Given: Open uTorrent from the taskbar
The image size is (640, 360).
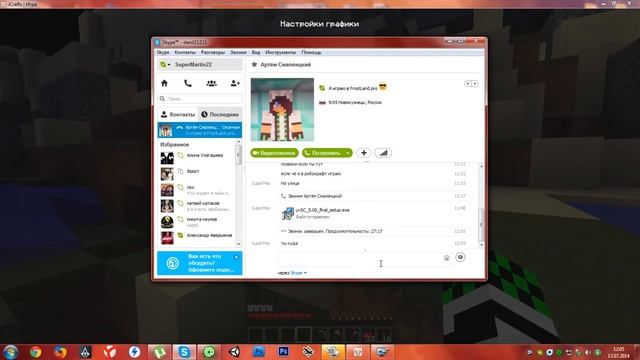Looking at the screenshot, I should [159, 352].
